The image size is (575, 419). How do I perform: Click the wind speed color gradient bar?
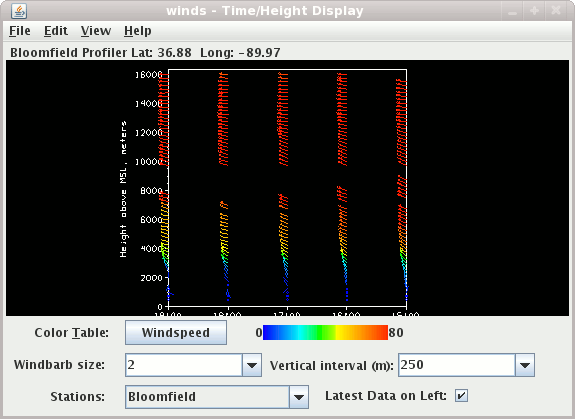tap(325, 332)
